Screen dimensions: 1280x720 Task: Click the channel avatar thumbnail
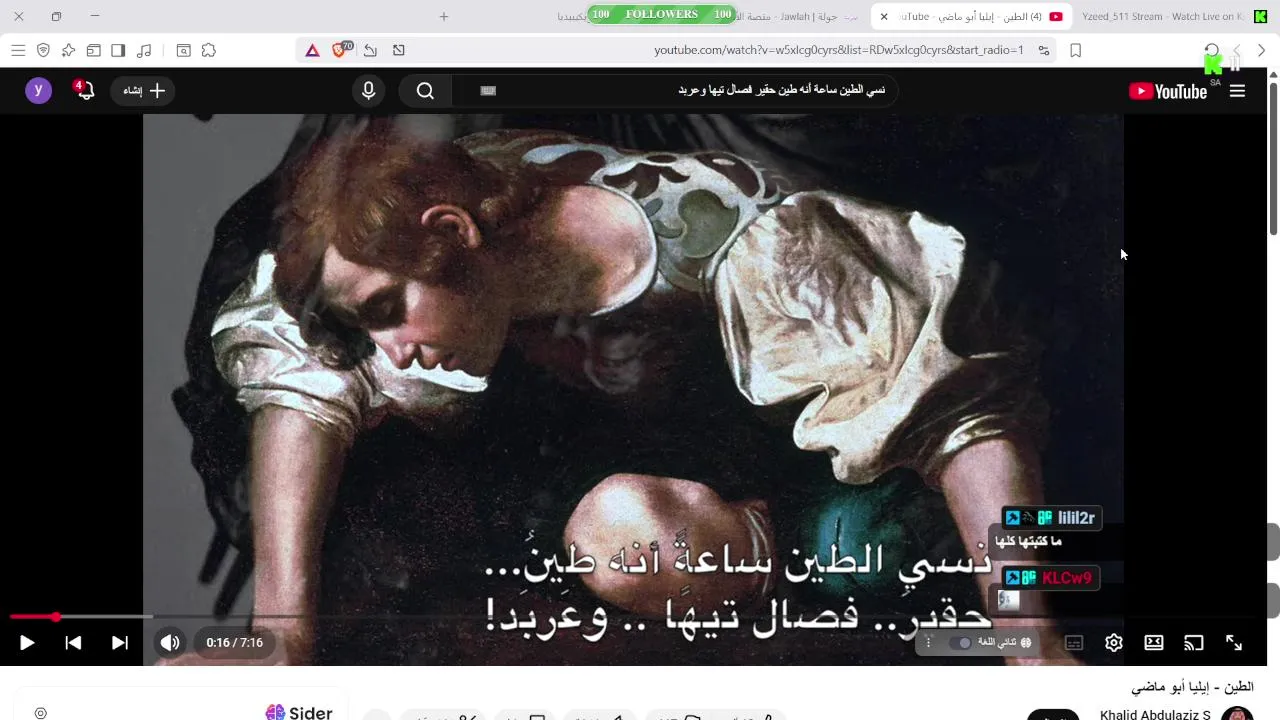click(1237, 714)
